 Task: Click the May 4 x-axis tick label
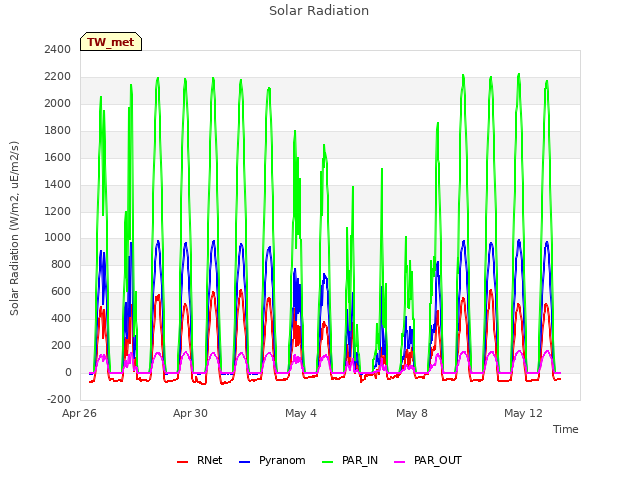[x=301, y=413]
